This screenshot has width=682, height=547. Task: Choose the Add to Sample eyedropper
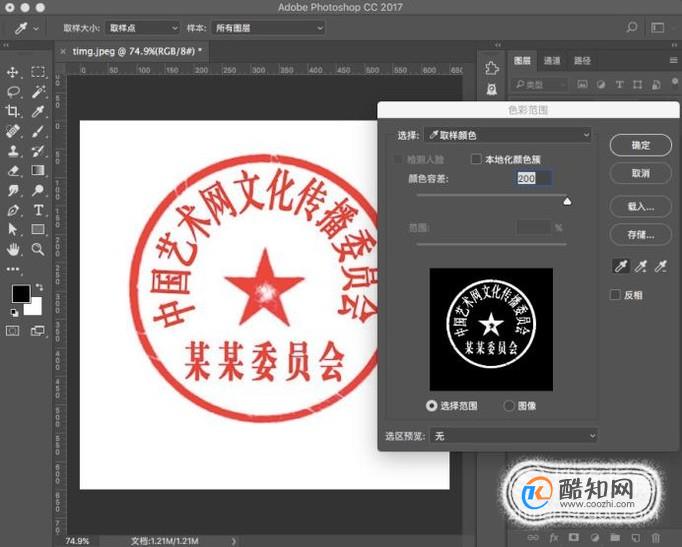(641, 266)
